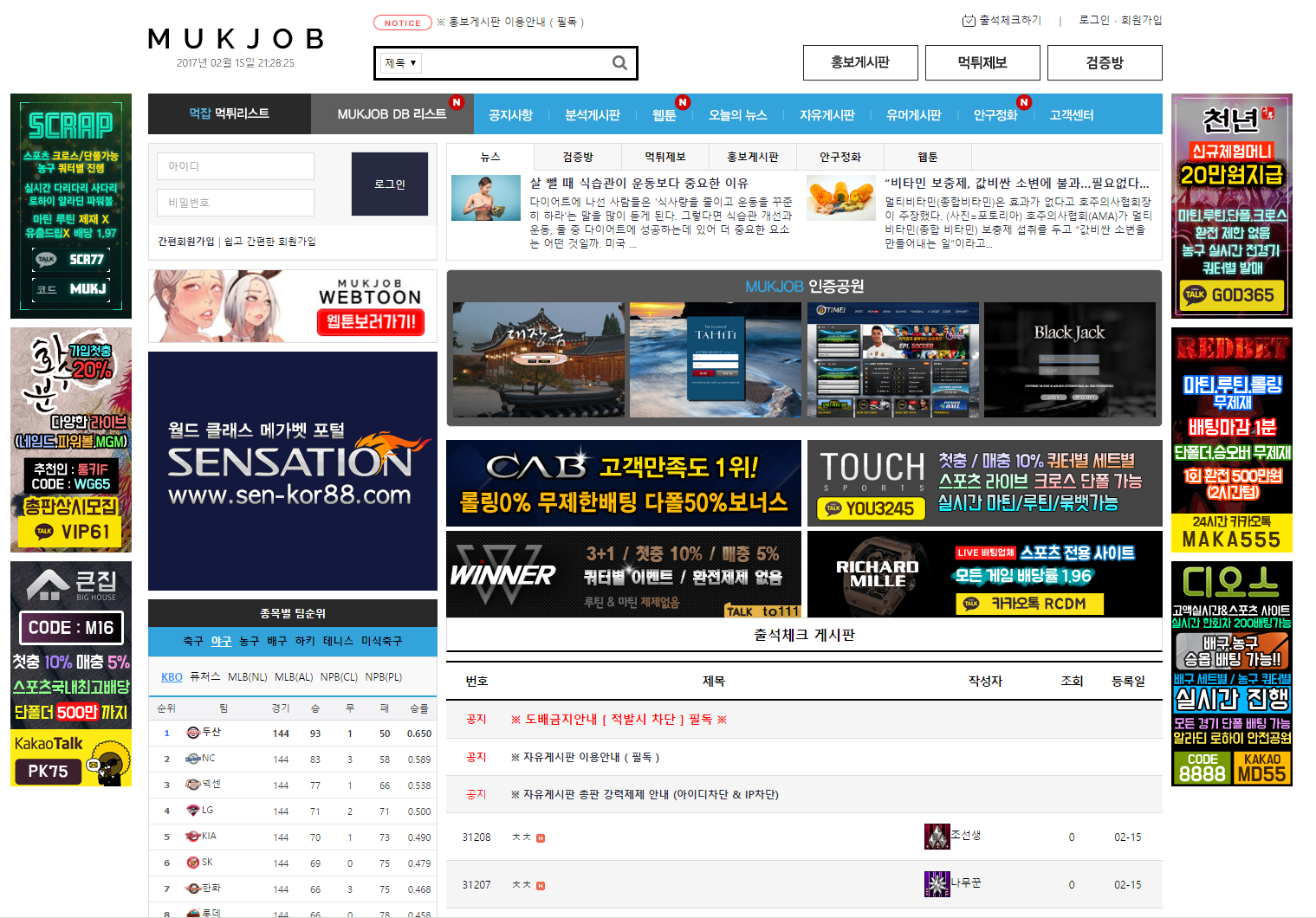
Task: Select 농구 in the team ranking sports
Action: [x=250, y=641]
